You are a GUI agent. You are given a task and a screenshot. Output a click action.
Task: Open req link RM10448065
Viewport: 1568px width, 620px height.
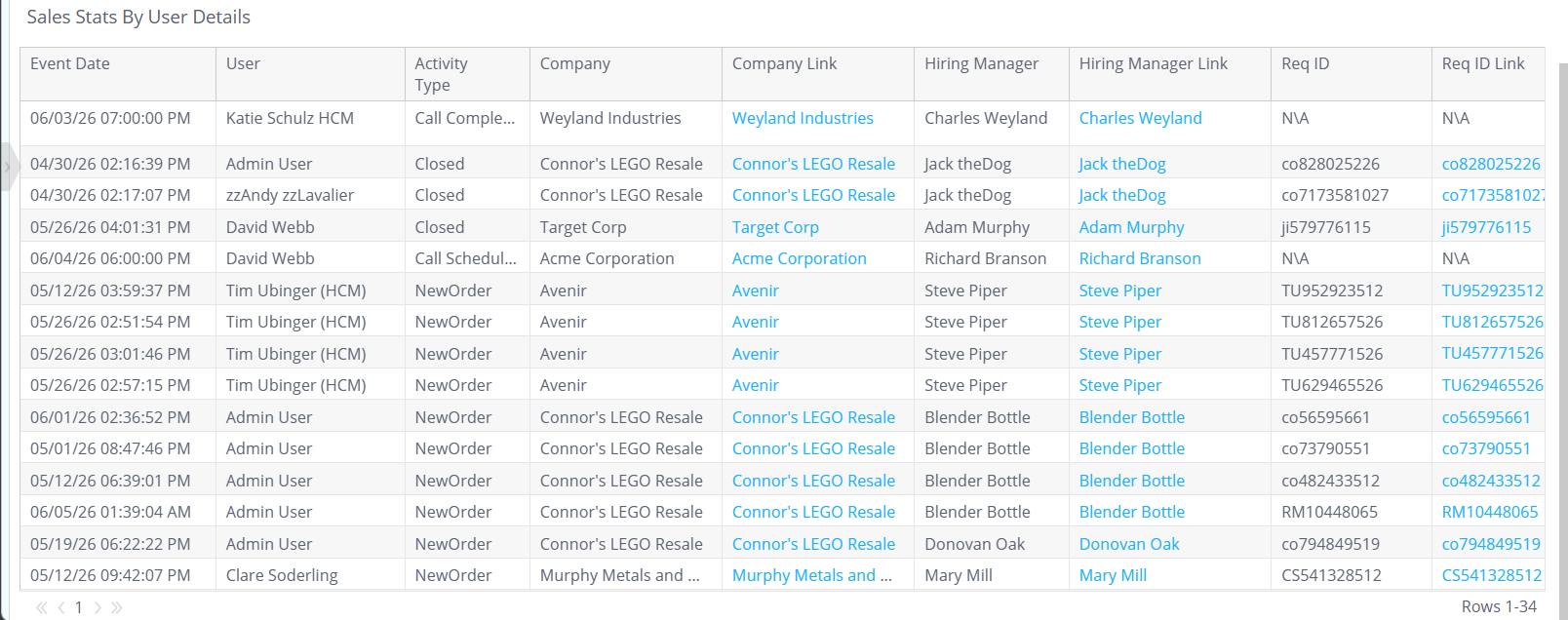pos(1490,512)
